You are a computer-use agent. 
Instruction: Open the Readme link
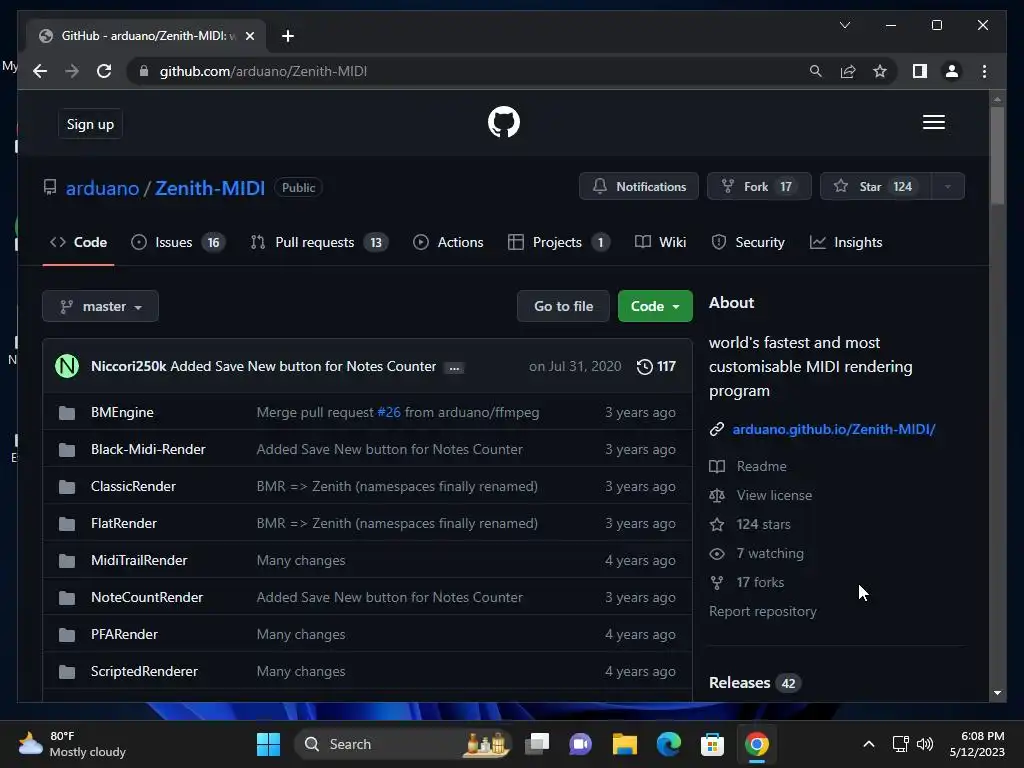pos(761,466)
